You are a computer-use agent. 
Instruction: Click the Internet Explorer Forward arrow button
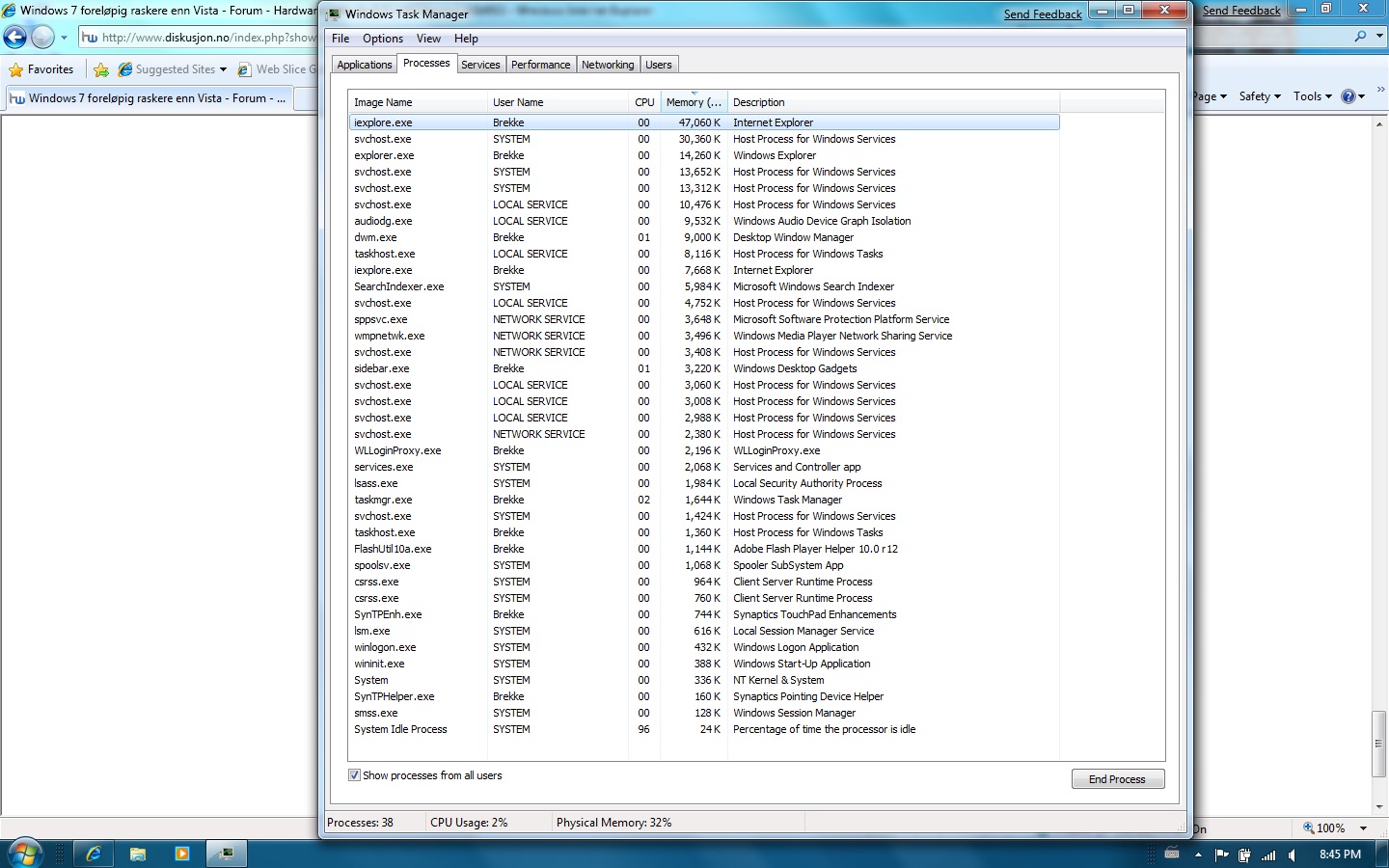[42, 37]
